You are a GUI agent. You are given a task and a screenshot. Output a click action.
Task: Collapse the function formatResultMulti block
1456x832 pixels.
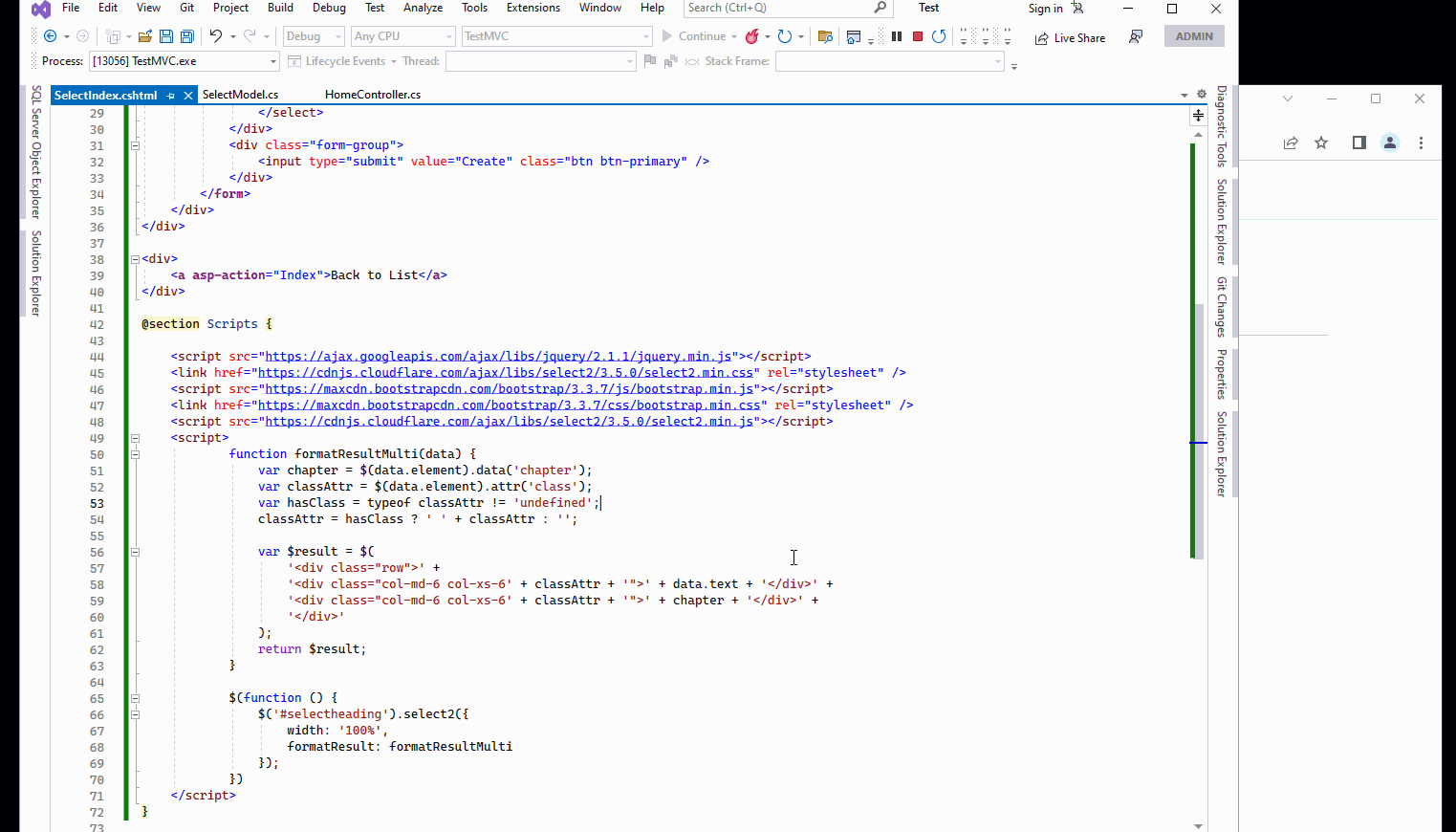pos(135,454)
